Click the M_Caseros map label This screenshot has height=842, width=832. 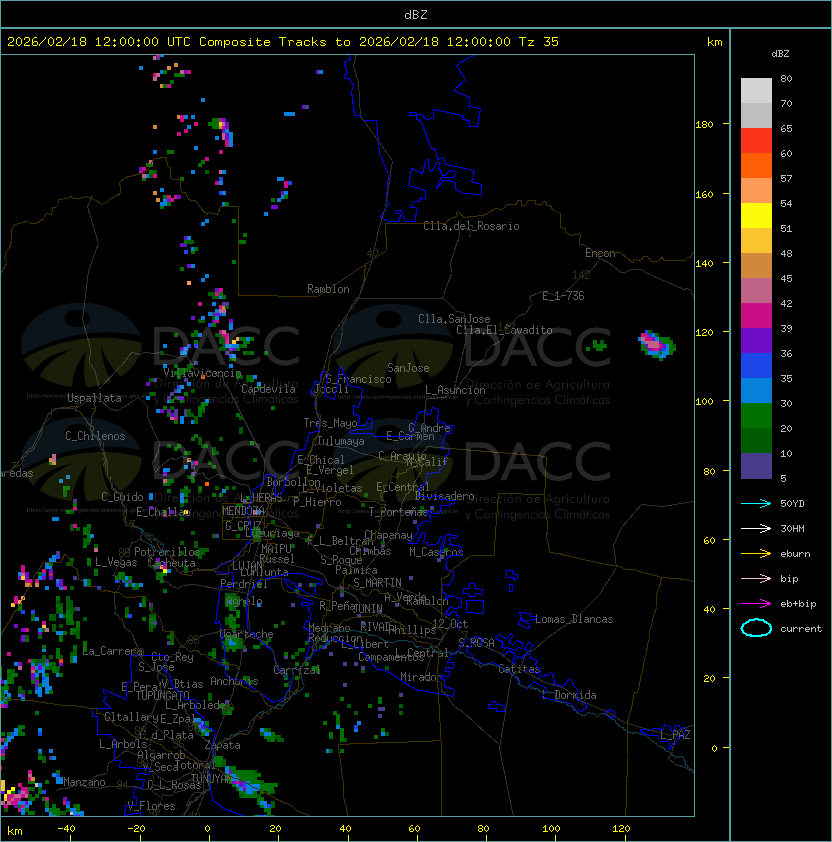coord(436,551)
